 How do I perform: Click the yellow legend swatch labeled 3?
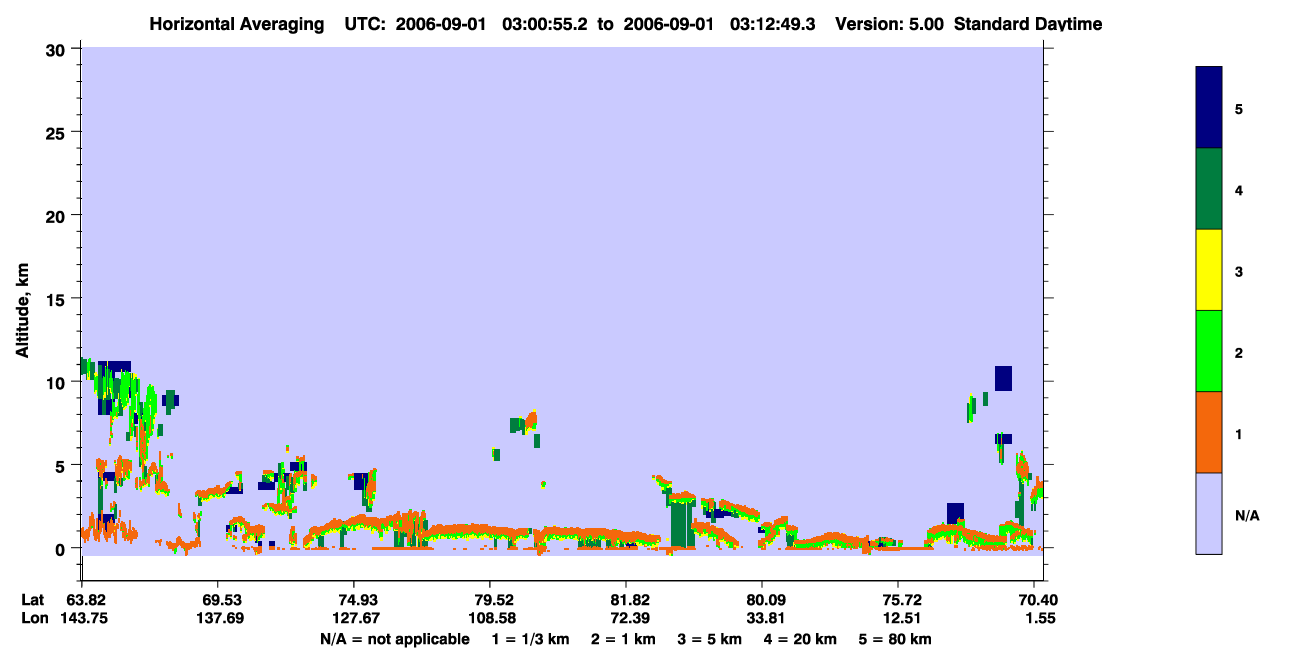(1209, 270)
